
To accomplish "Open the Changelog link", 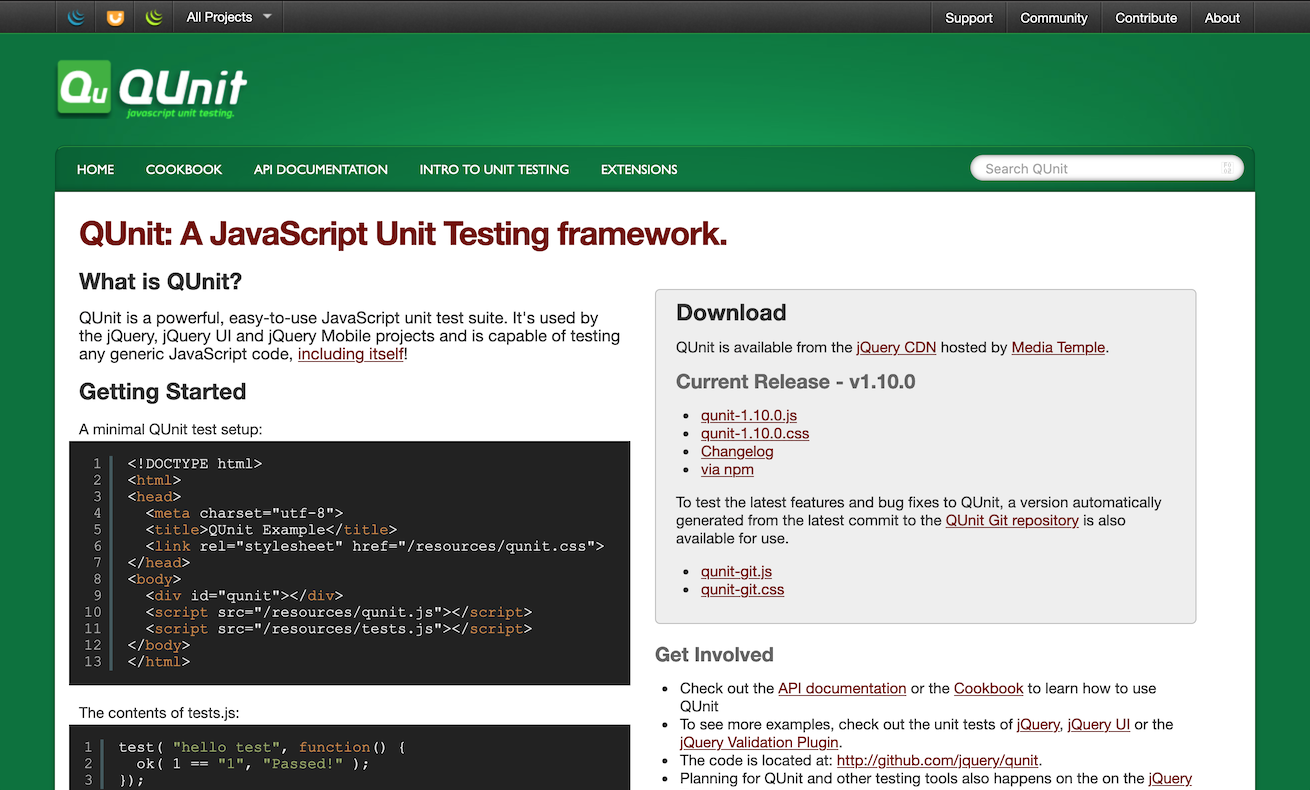I will point(737,451).
